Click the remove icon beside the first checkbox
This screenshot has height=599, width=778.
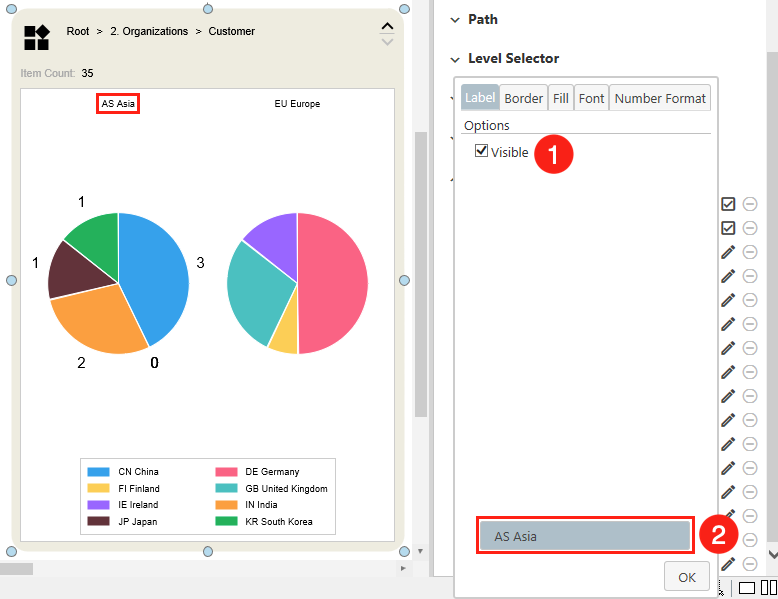(750, 204)
